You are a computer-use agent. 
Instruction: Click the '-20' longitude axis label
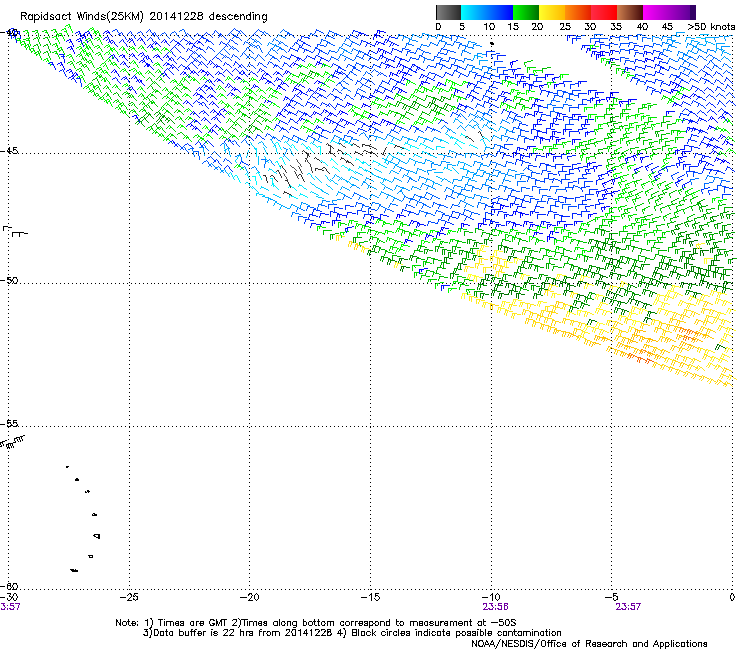(249, 597)
